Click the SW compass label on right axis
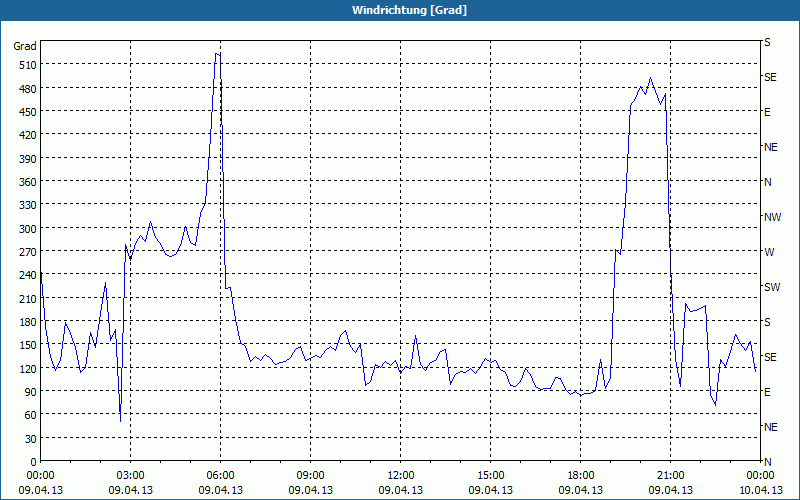This screenshot has width=800, height=500. click(x=772, y=287)
